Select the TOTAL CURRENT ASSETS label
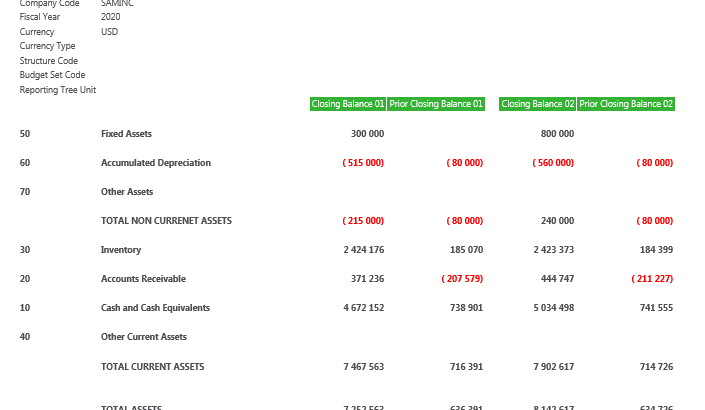This screenshot has height=410, width=705. coord(152,367)
